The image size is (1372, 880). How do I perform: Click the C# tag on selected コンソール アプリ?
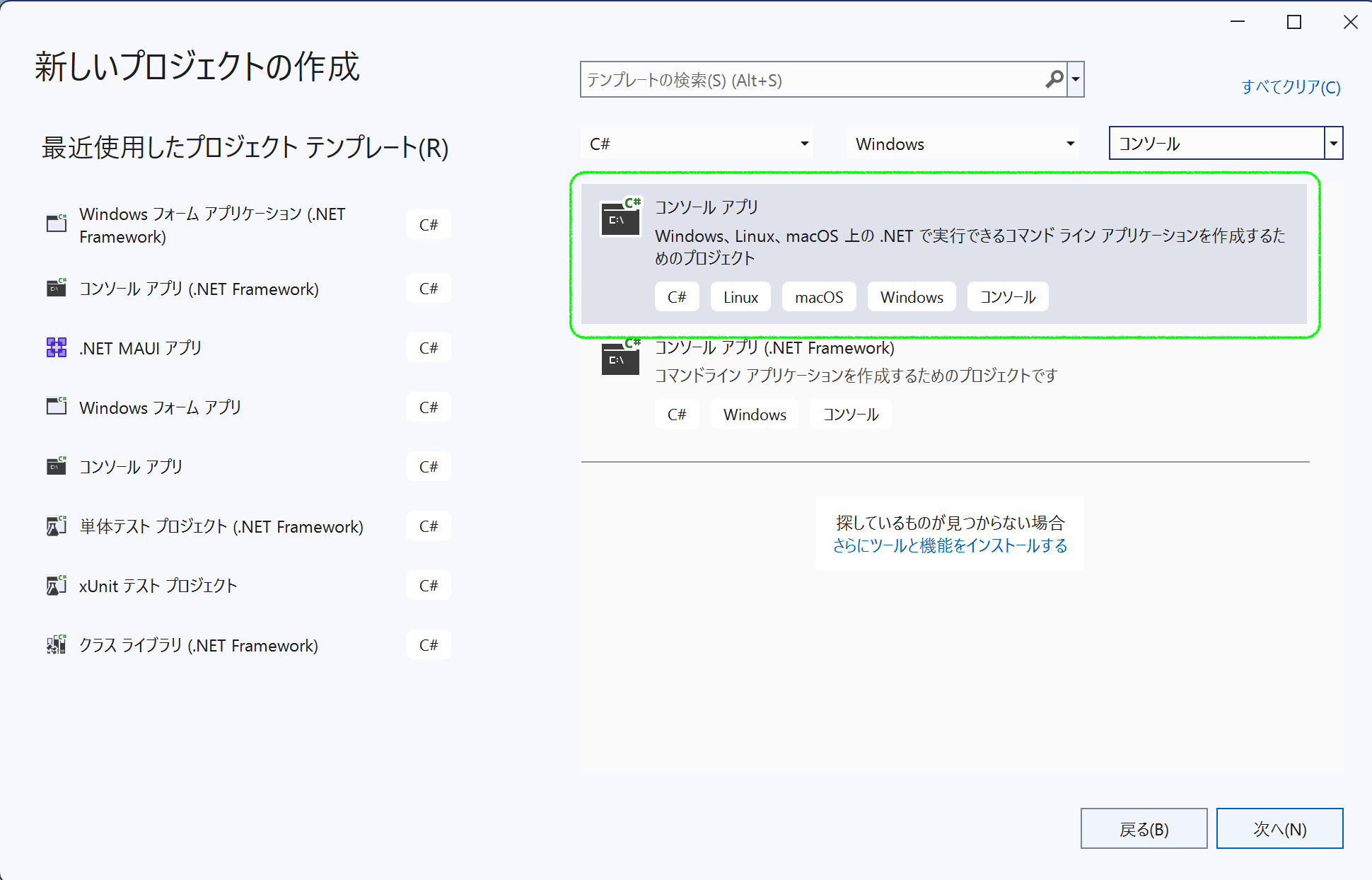pos(677,297)
